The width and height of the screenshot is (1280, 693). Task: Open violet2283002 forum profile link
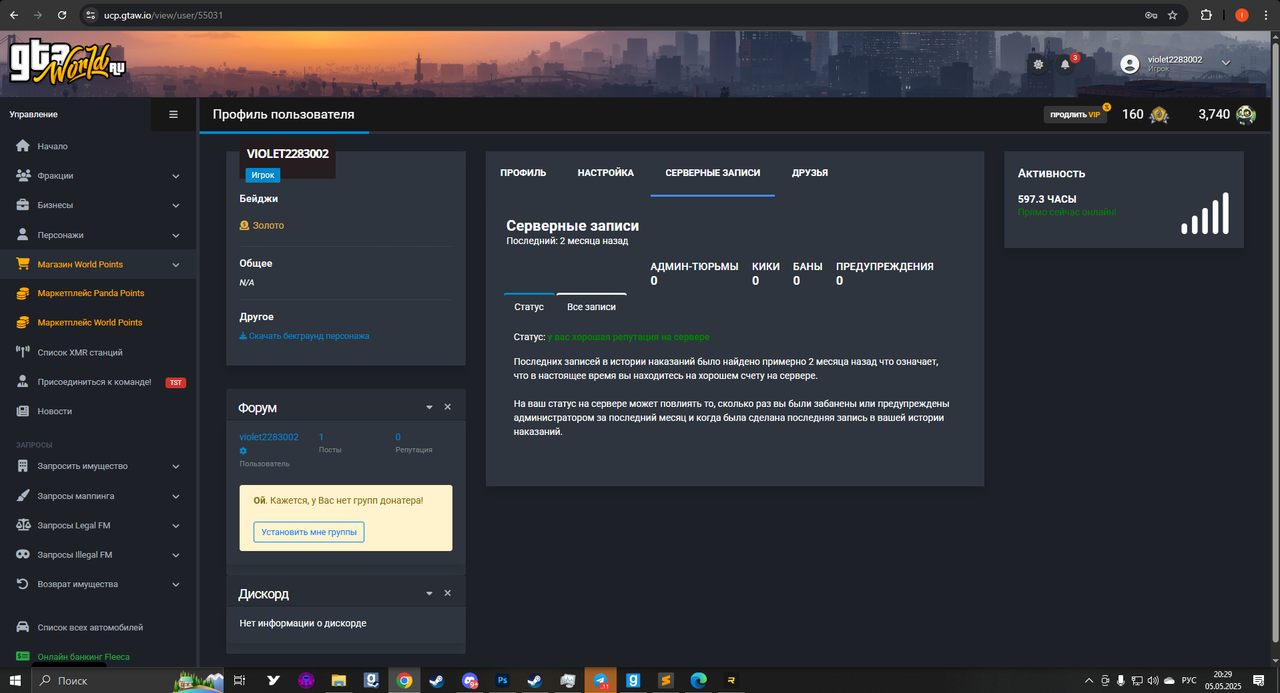[269, 437]
